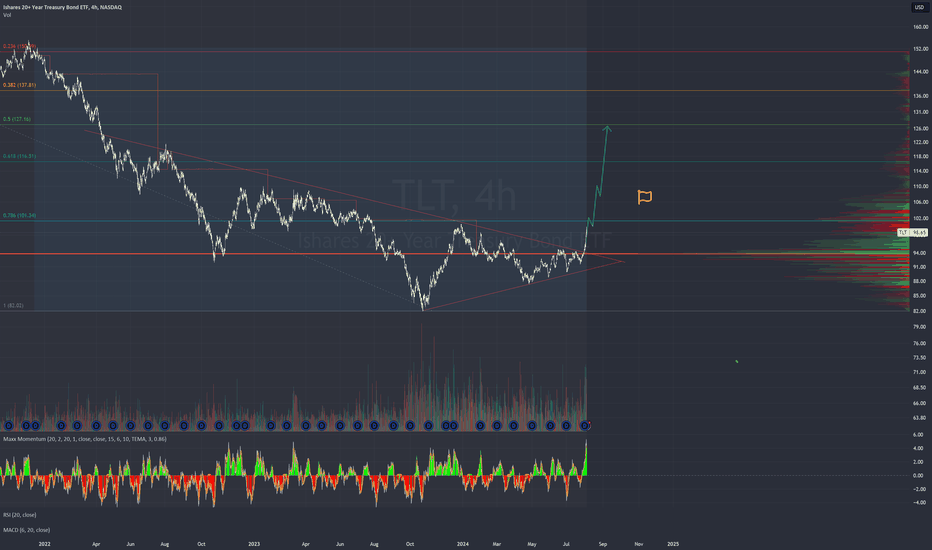Select the Maxx Momentum indicator legend

85,439
